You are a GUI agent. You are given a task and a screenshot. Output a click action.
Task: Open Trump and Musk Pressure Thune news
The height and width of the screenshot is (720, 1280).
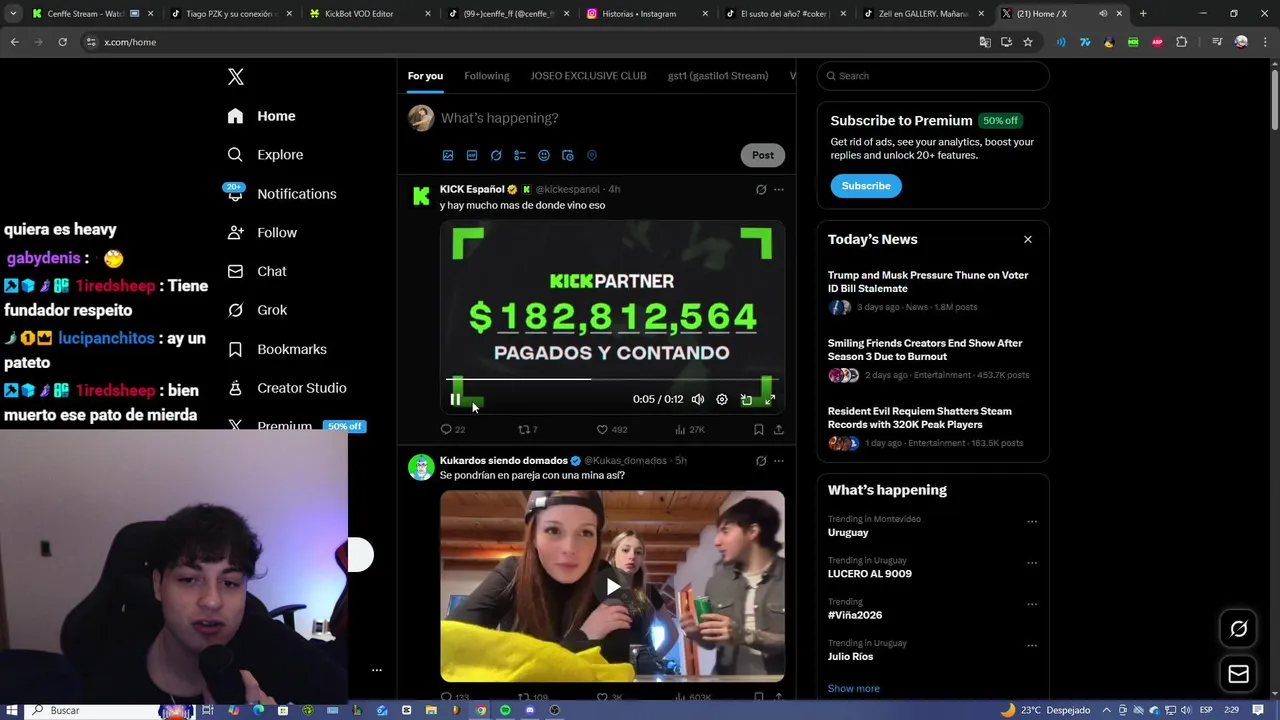(x=928, y=282)
